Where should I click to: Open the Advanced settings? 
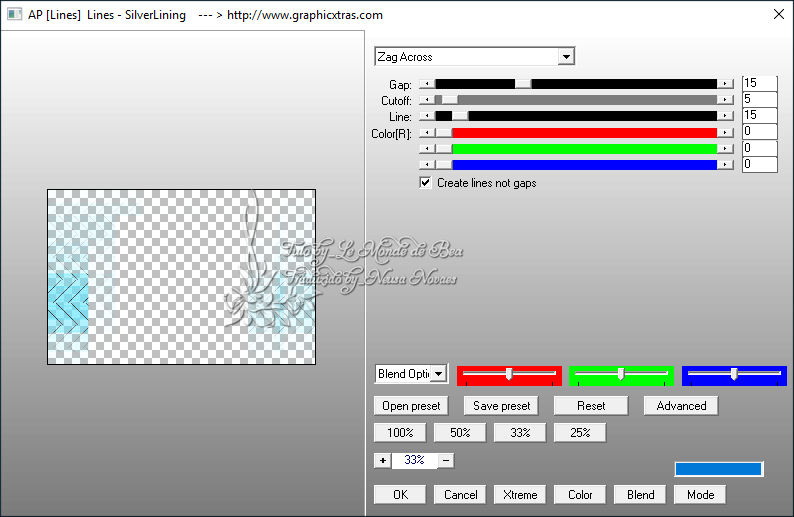click(x=681, y=406)
